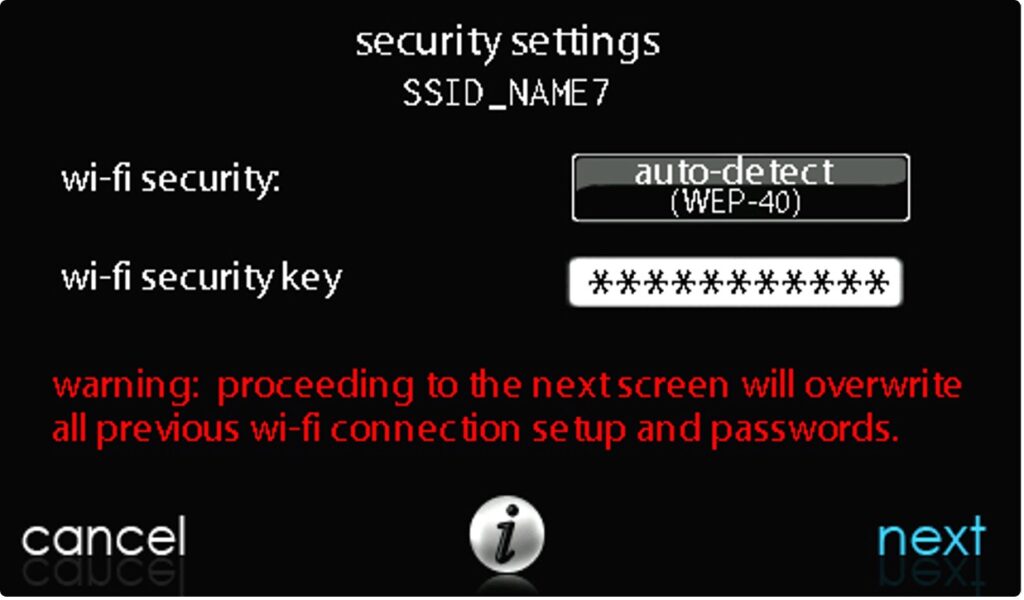This screenshot has width=1024, height=600.
Task: Open help via the silver i icon
Action: pyautogui.click(x=507, y=534)
